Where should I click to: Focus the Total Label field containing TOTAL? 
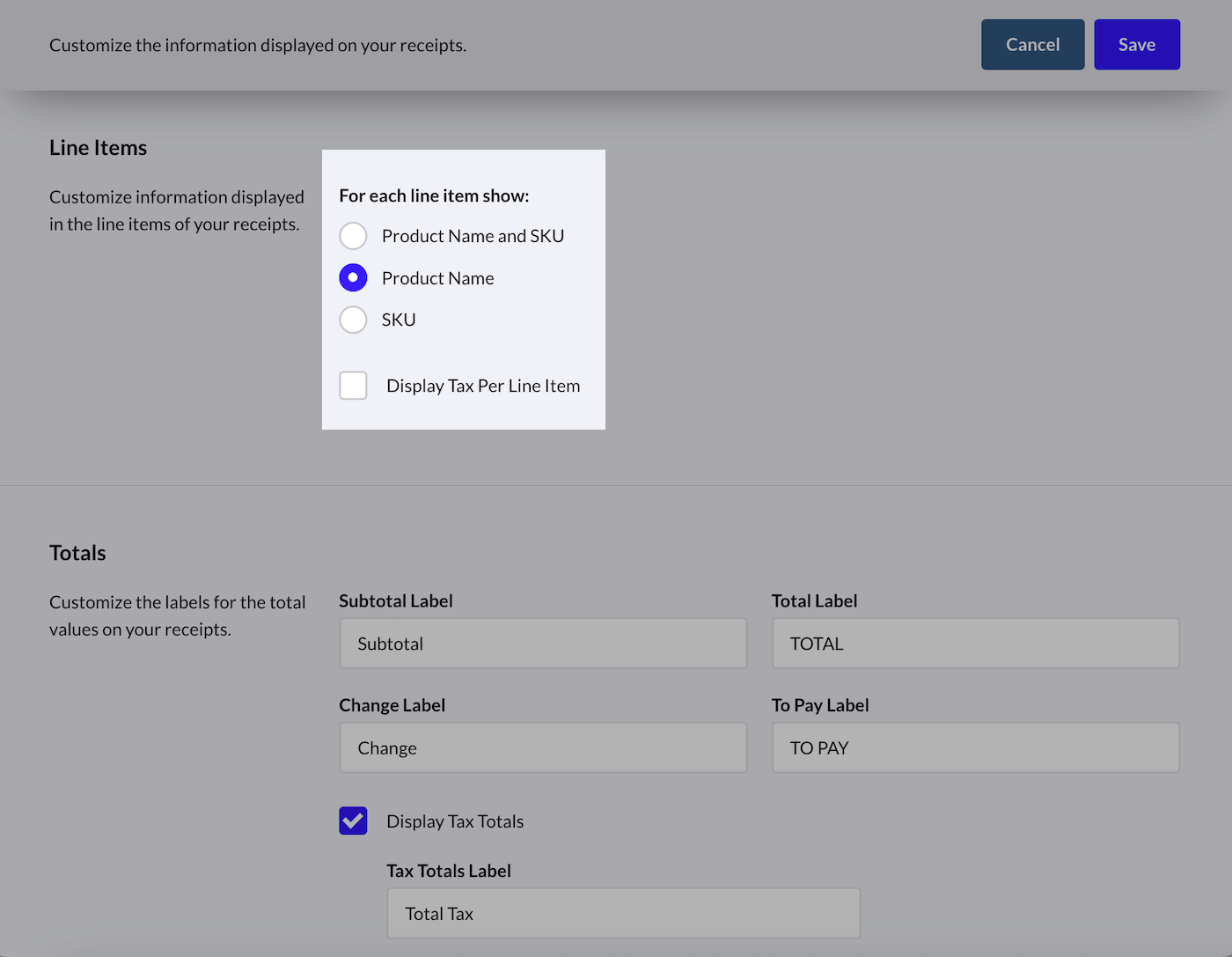click(x=975, y=644)
